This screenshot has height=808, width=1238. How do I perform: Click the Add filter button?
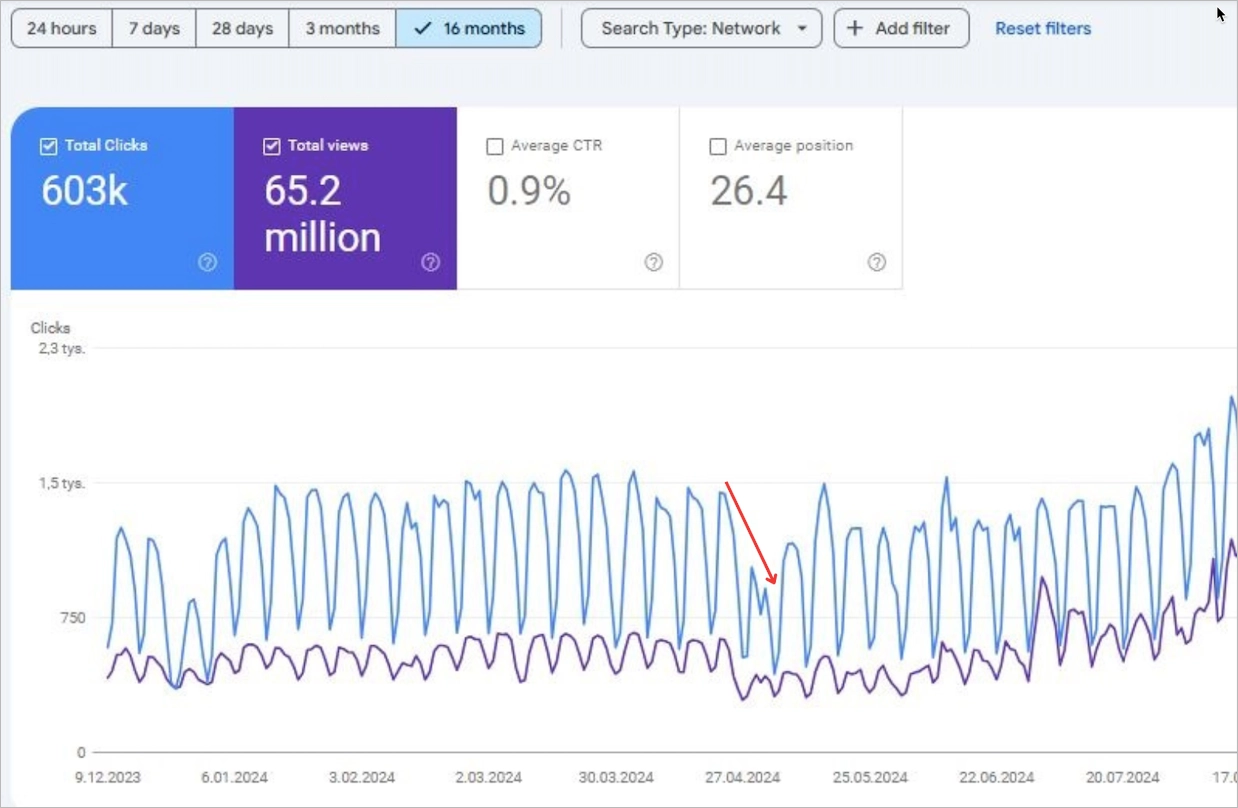point(901,28)
